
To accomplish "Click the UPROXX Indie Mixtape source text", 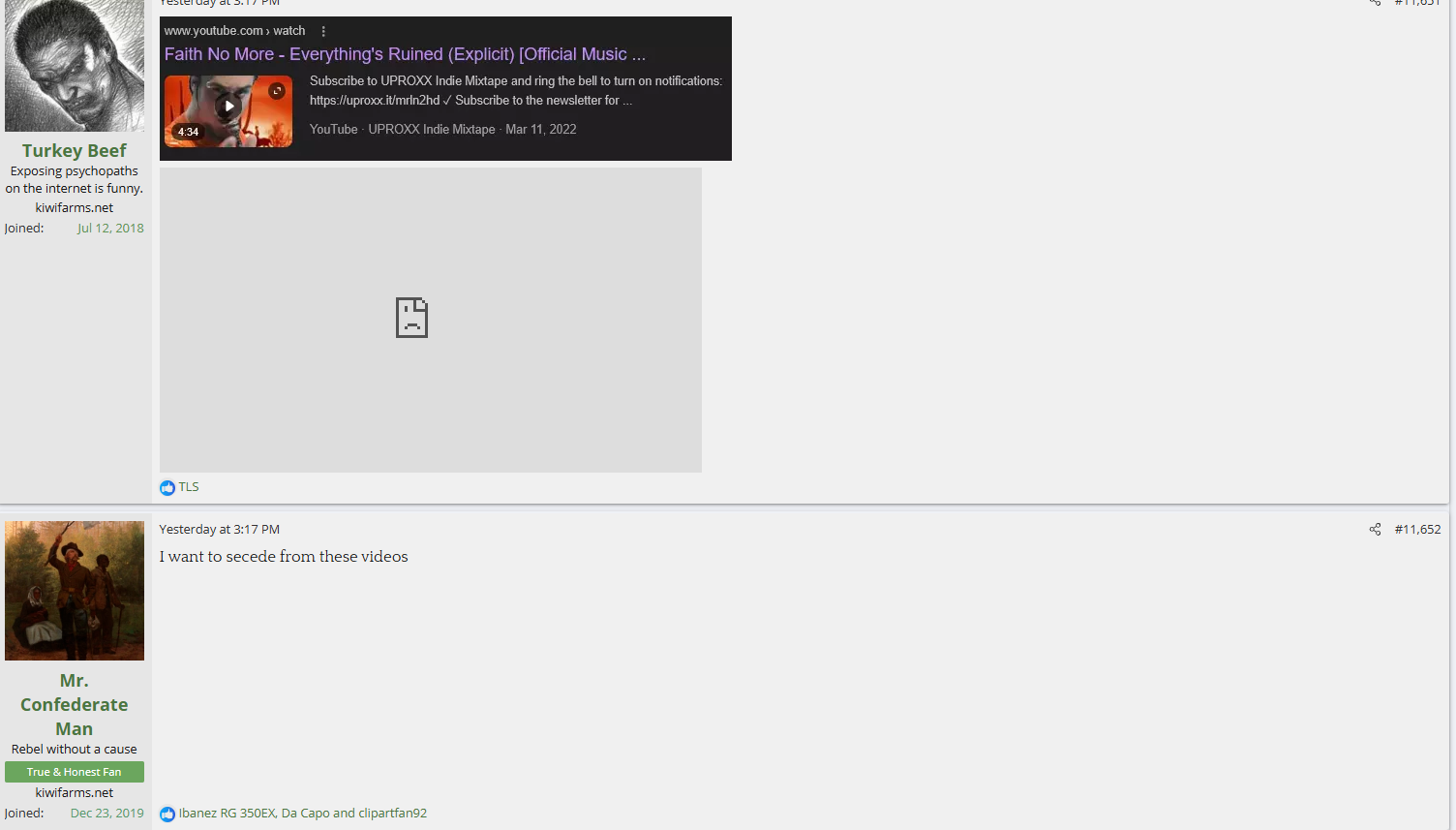I will pyautogui.click(x=432, y=129).
